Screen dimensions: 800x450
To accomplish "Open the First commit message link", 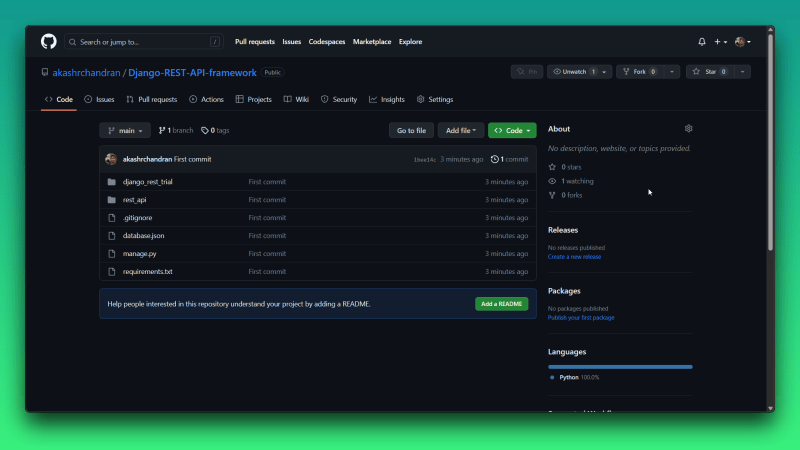I will (x=192, y=159).
